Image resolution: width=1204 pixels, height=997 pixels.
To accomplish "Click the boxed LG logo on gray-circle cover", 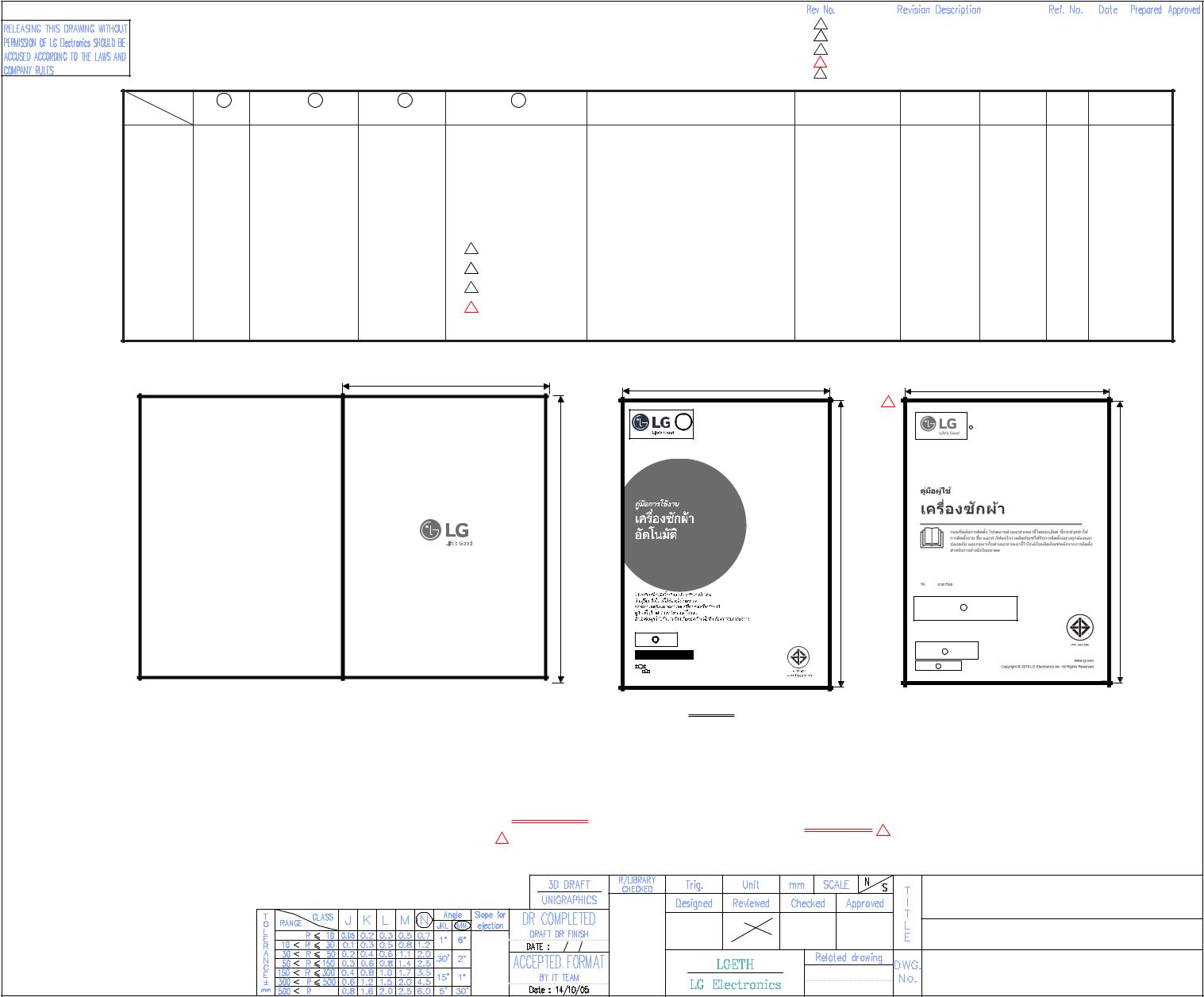I will (661, 424).
